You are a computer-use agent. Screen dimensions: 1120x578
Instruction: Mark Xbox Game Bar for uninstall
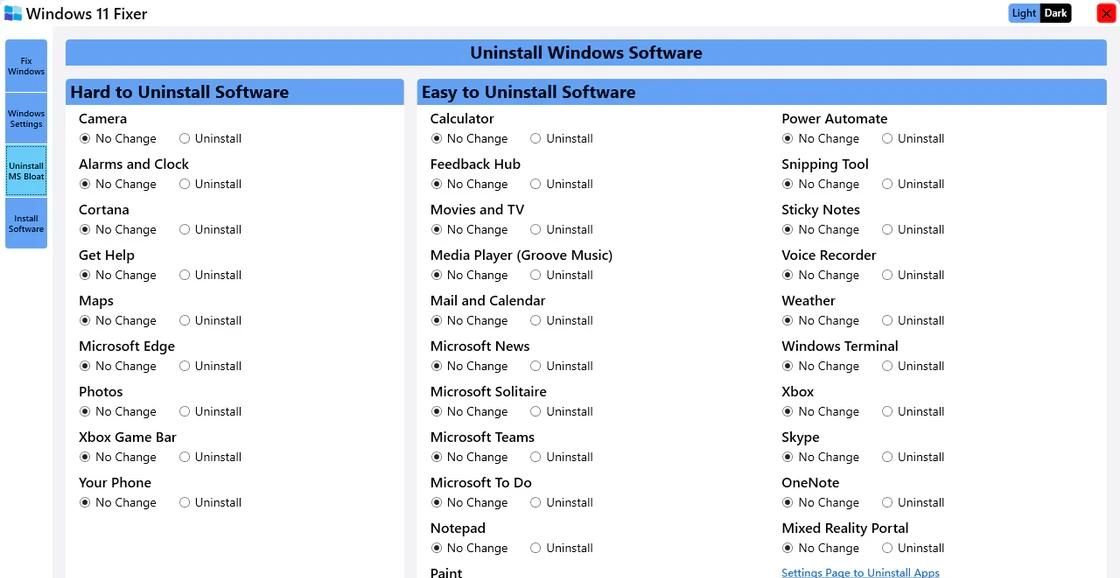pos(182,455)
